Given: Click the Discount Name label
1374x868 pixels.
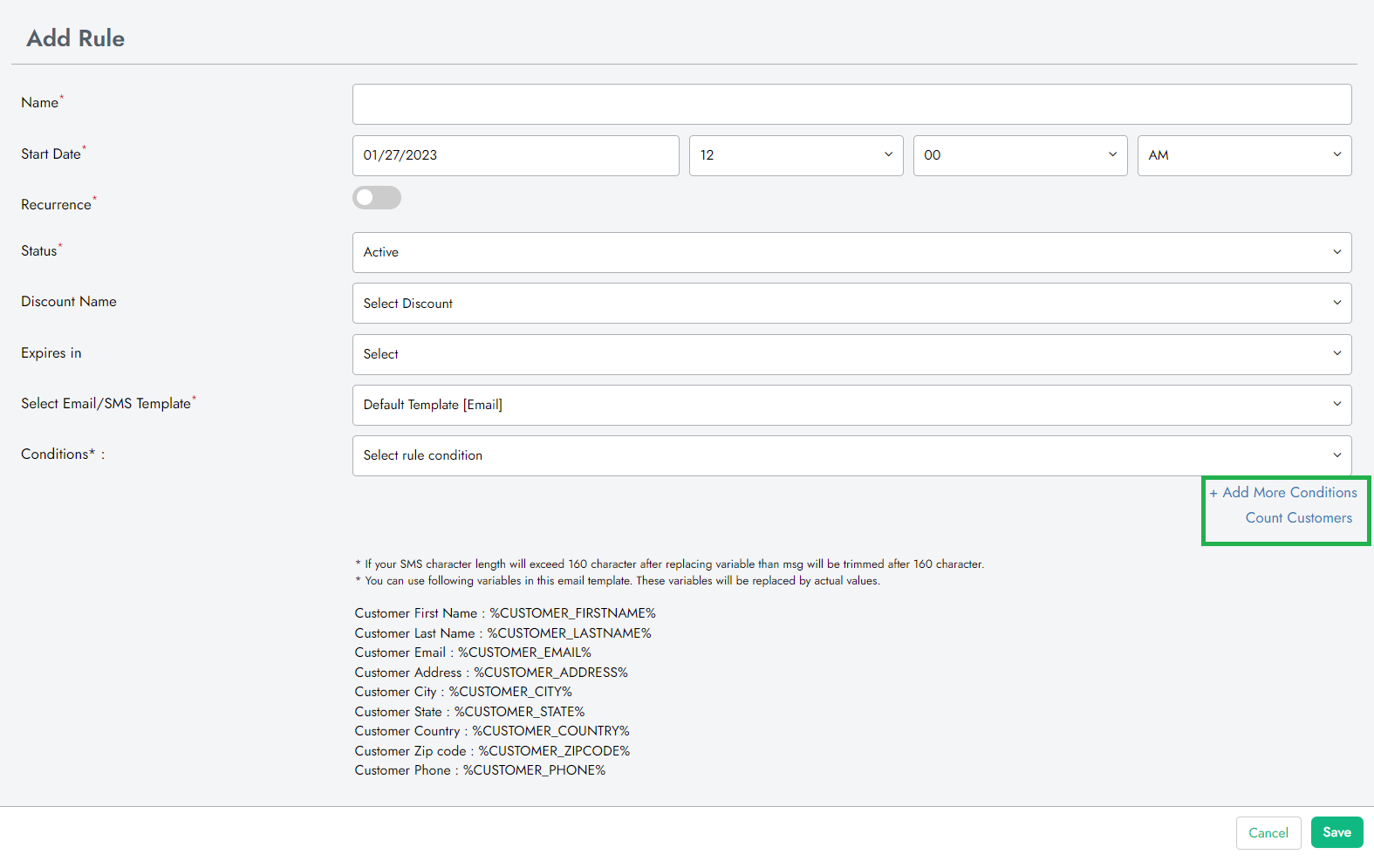Looking at the screenshot, I should click(69, 302).
